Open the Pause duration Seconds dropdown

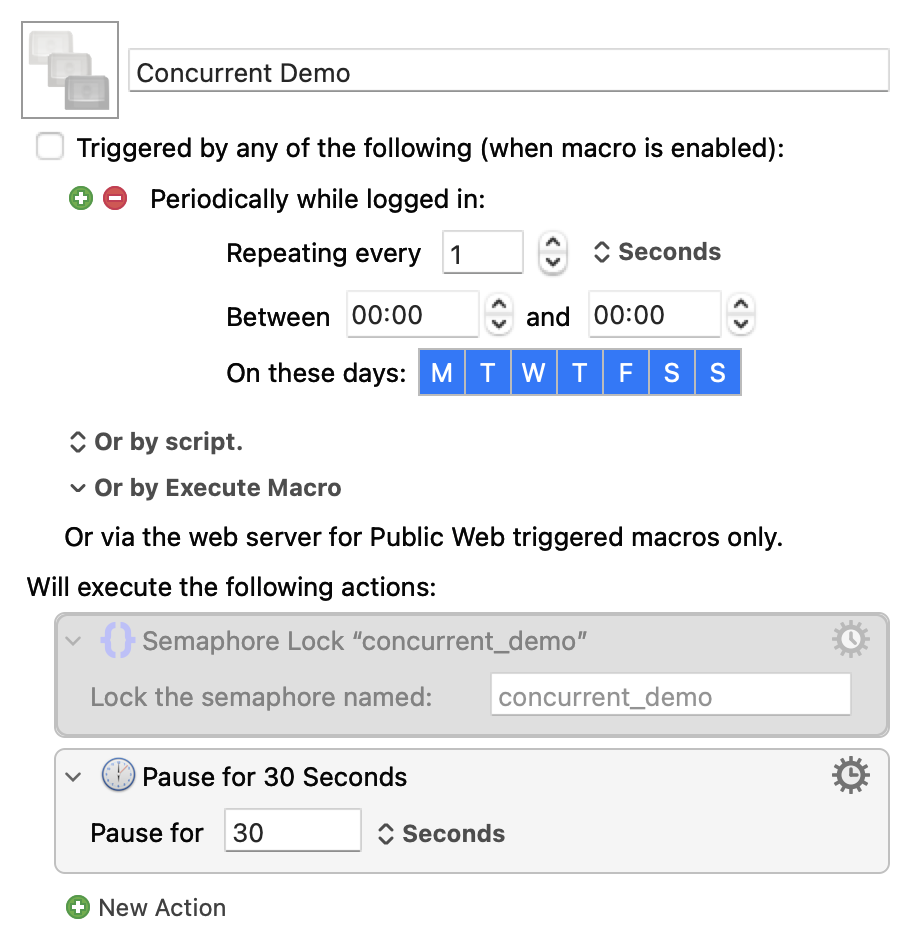(x=441, y=834)
